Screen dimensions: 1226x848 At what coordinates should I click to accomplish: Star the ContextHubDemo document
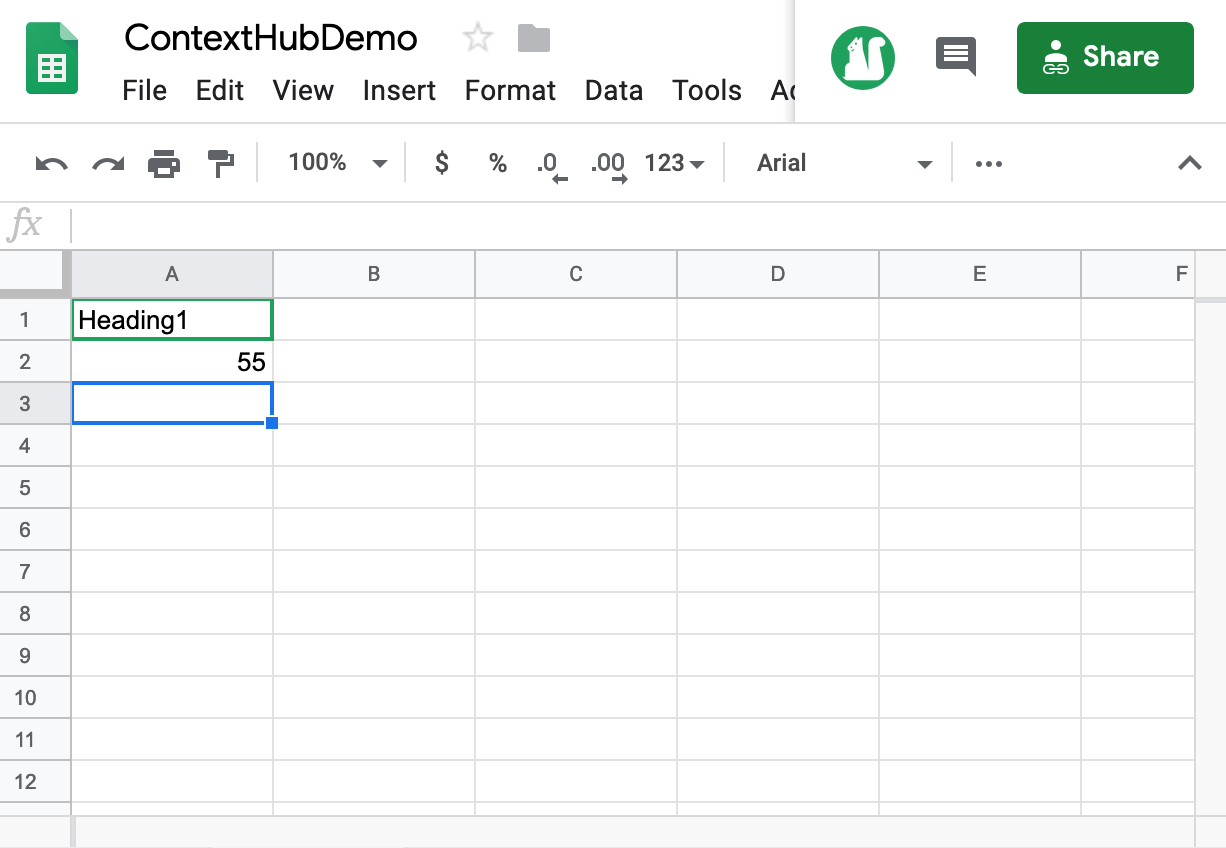478,39
